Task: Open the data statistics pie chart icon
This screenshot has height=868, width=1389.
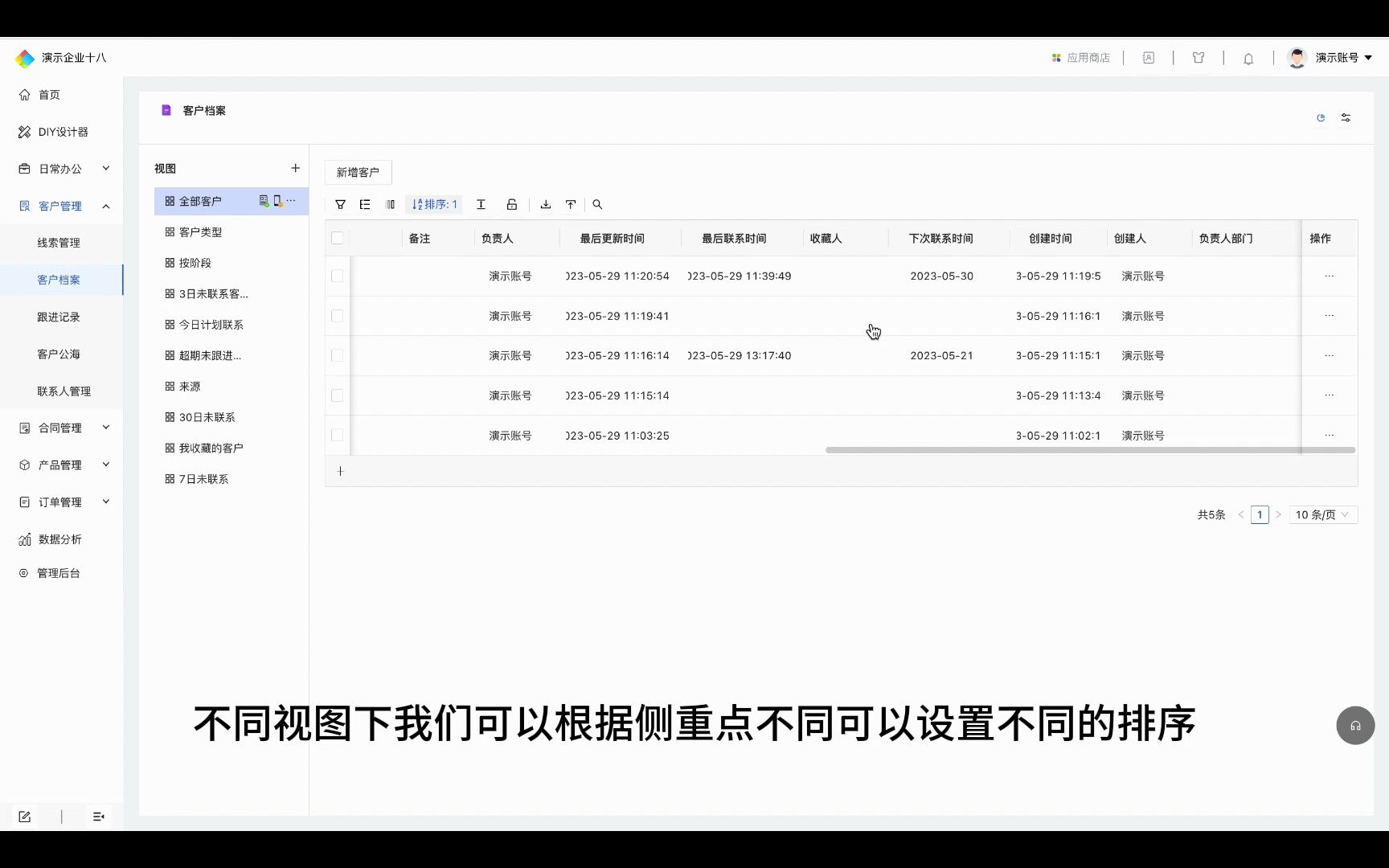Action: tap(1321, 117)
